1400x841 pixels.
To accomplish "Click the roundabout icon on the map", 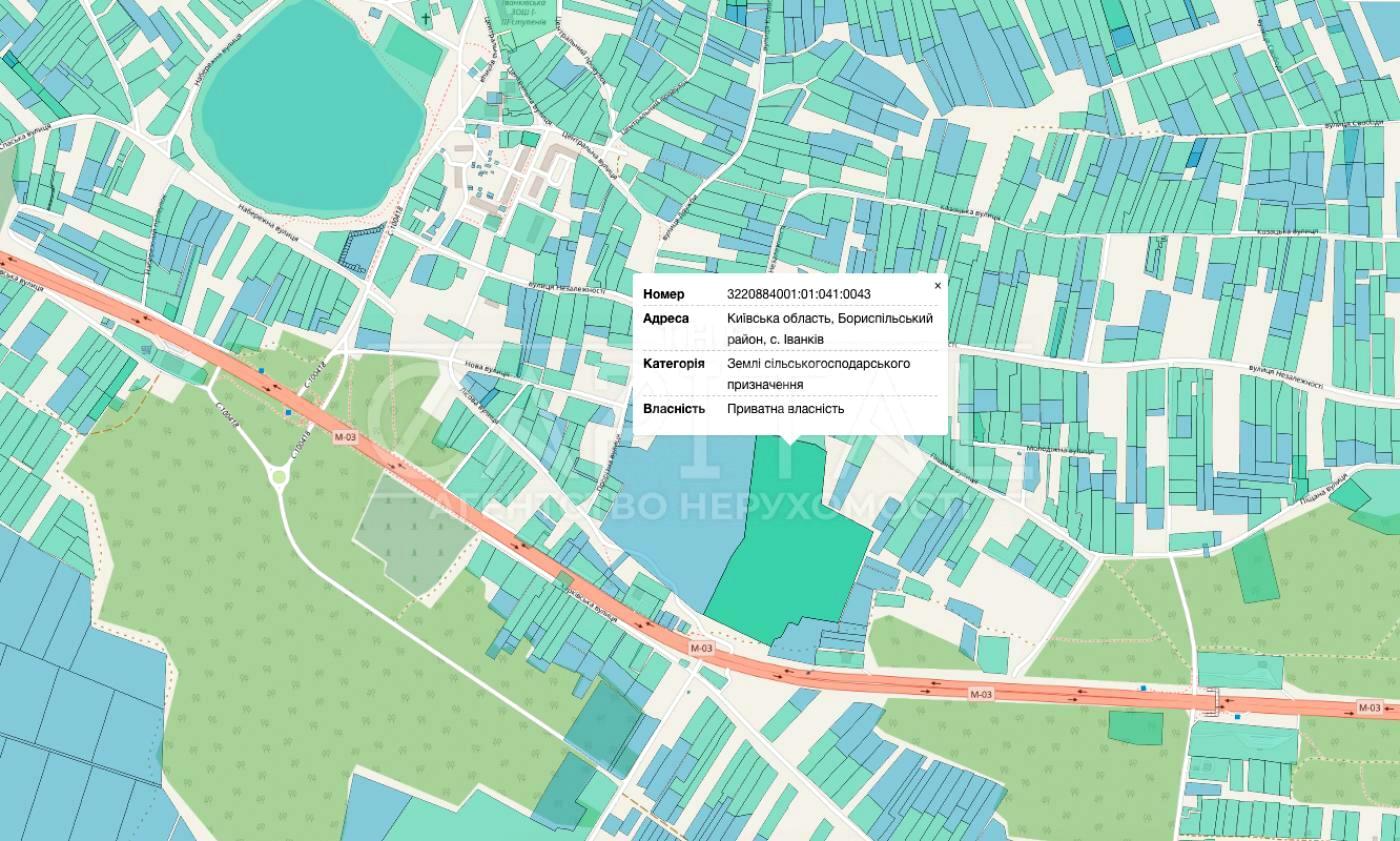I will 278,478.
